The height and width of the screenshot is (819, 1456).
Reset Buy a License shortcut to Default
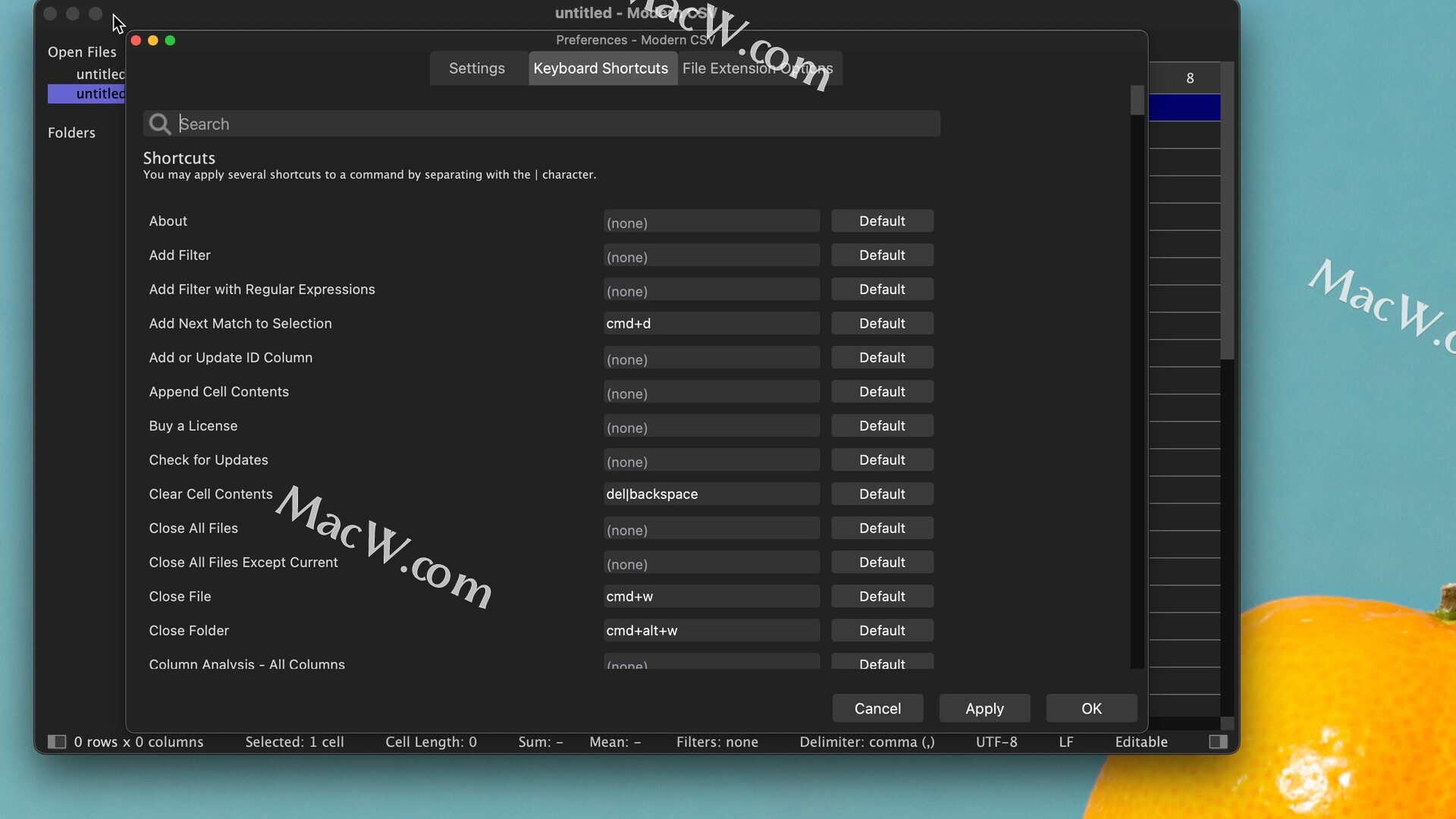click(882, 426)
